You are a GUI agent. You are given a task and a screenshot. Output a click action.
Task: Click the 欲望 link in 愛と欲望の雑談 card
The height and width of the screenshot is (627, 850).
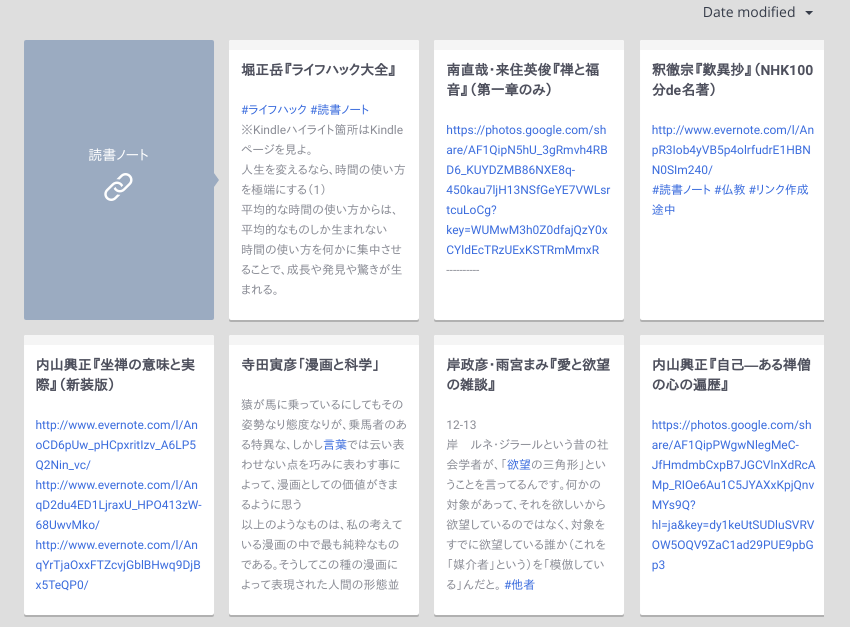tap(519, 464)
